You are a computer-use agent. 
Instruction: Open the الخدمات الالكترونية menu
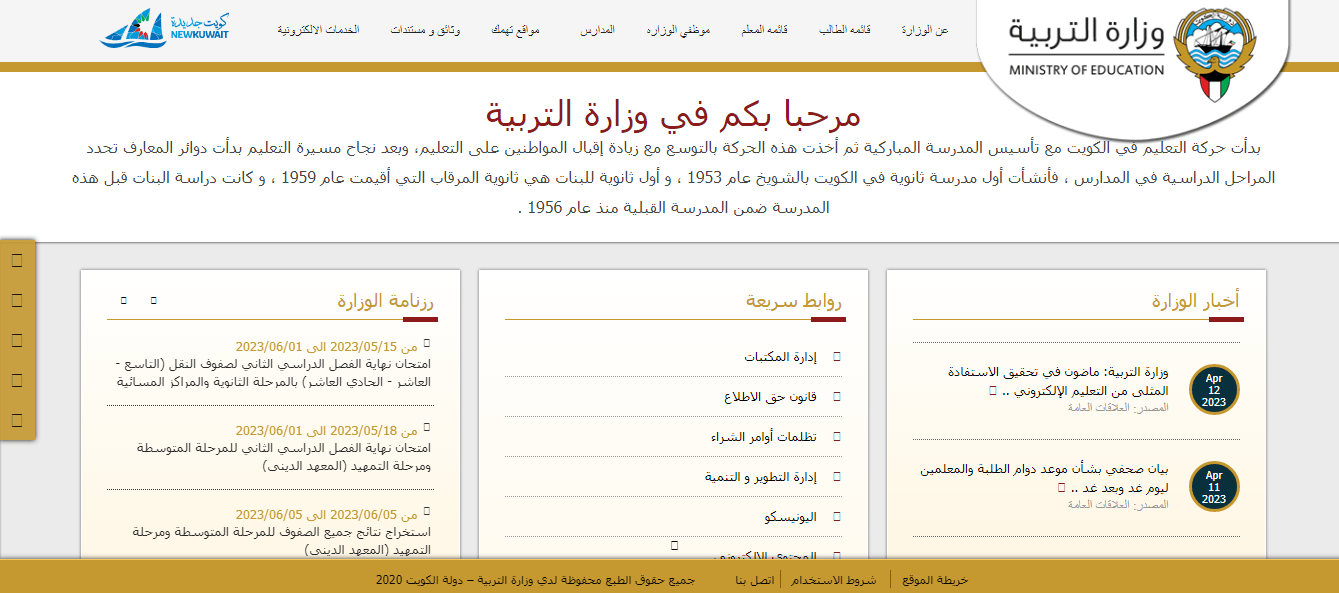(x=318, y=31)
